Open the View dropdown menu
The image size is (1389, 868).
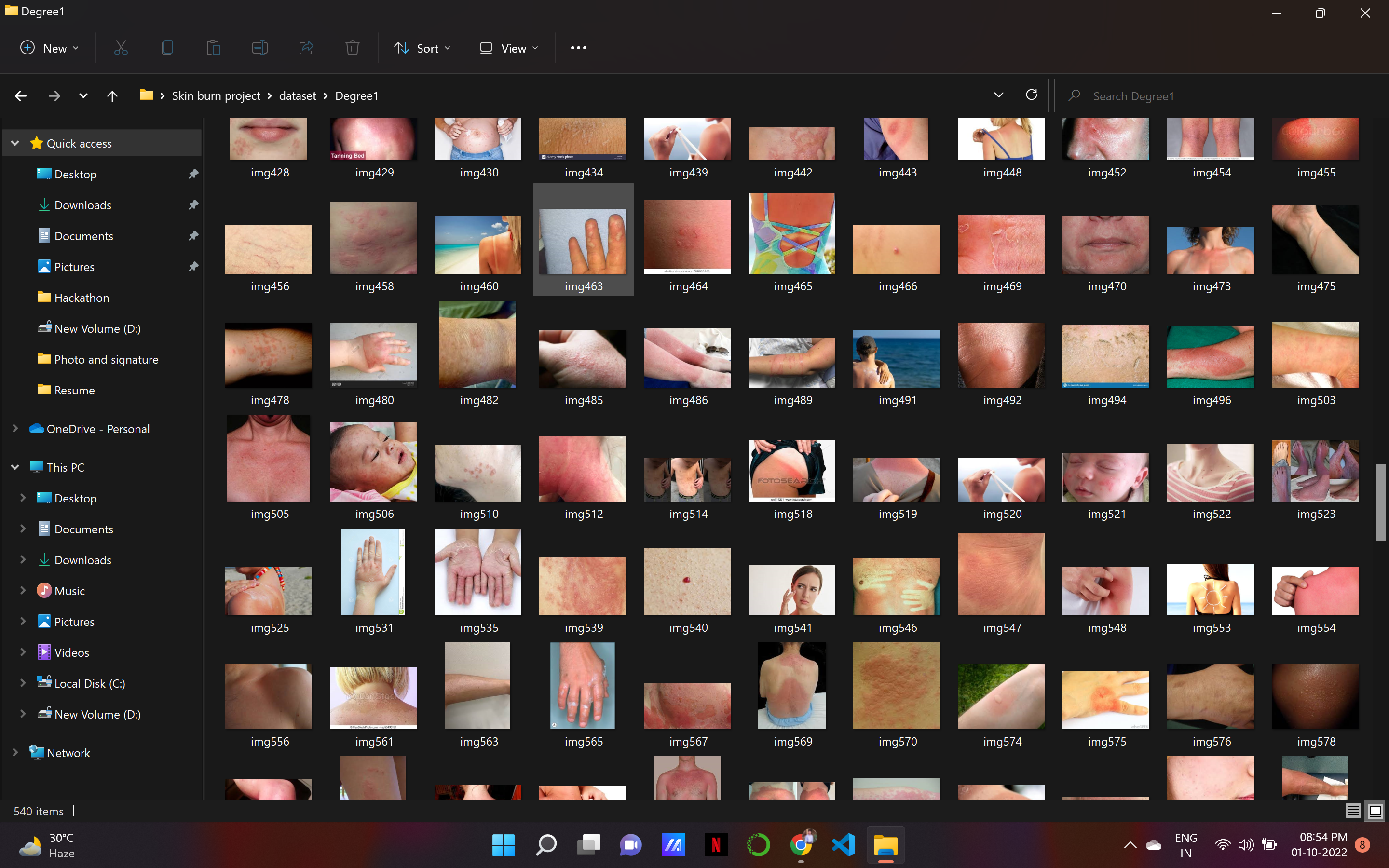509,48
